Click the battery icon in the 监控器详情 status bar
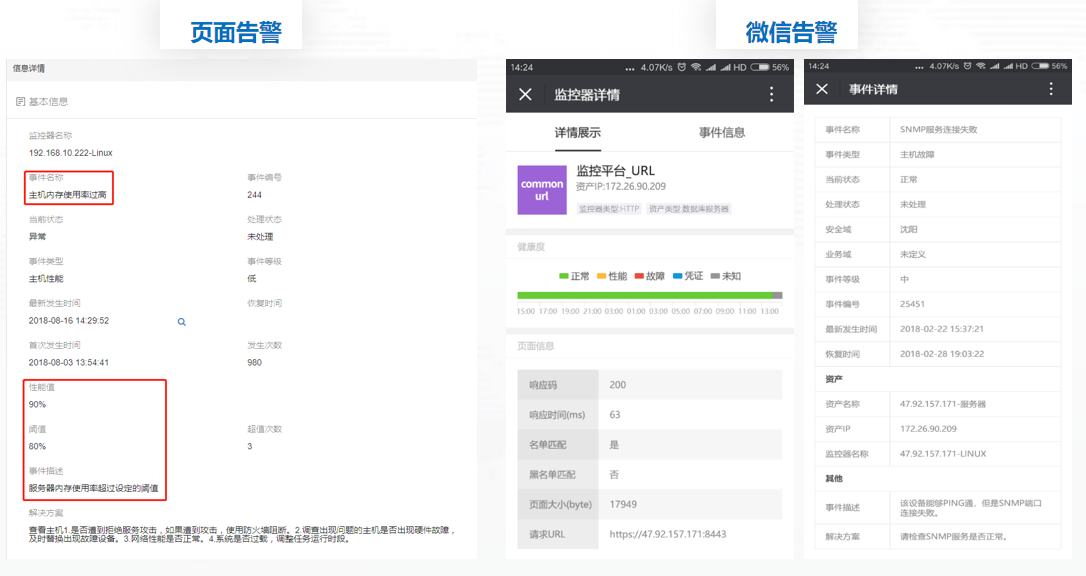 [760, 67]
